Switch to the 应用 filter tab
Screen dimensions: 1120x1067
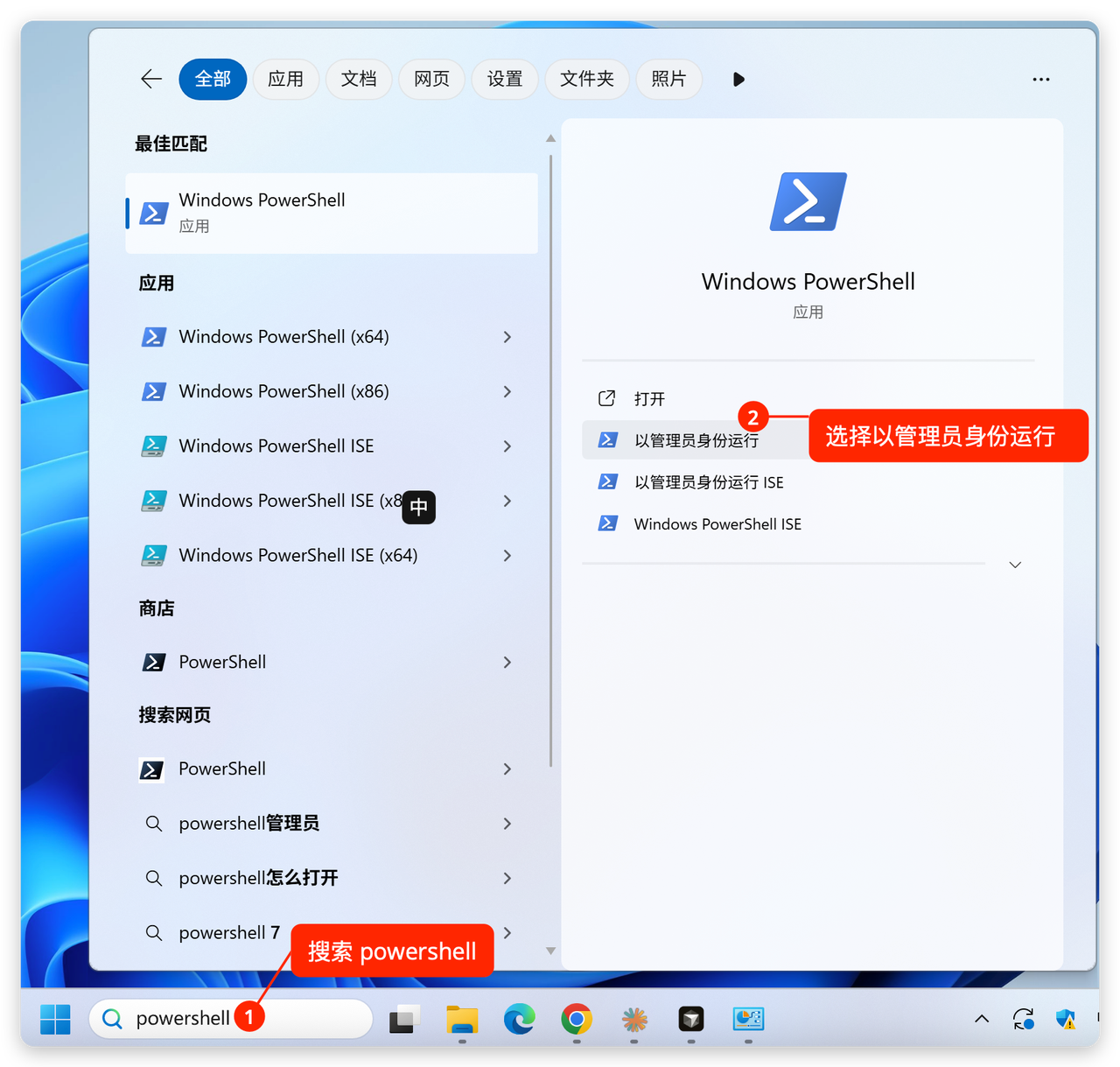285,80
